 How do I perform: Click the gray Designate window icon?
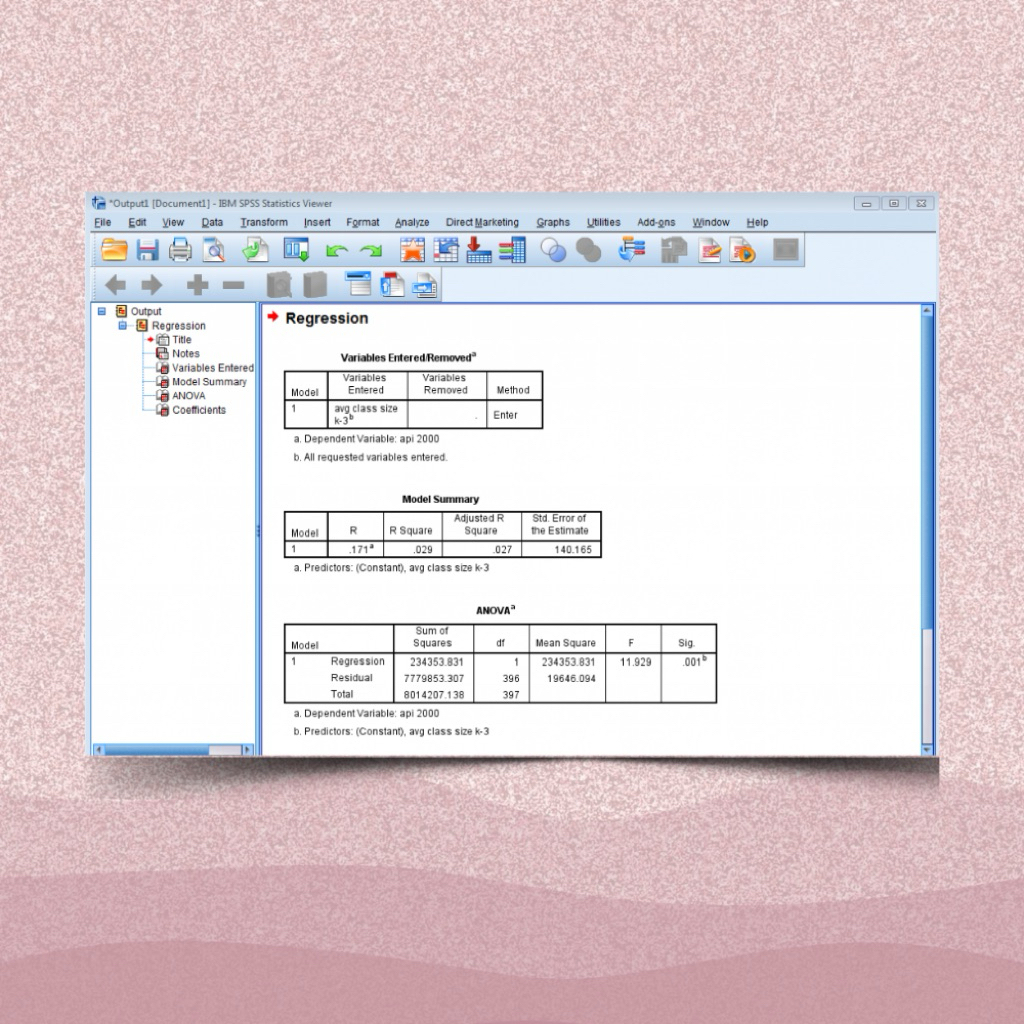coord(786,249)
